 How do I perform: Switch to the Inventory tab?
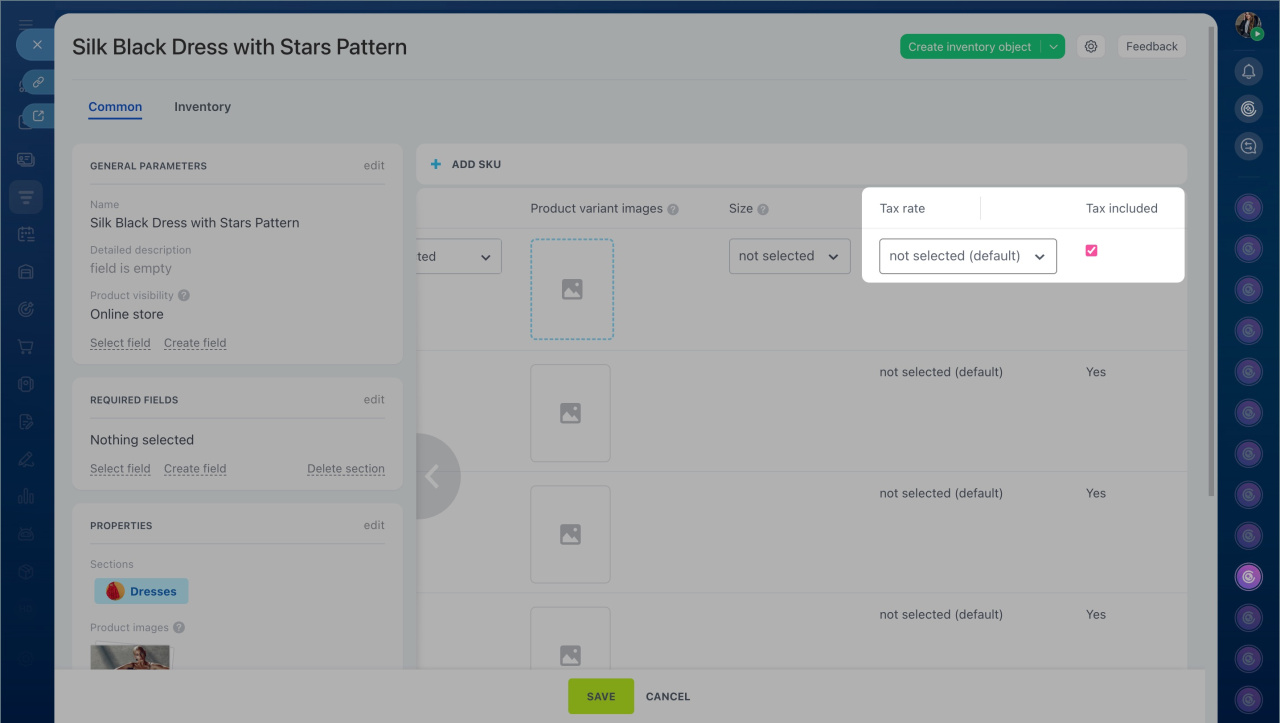(202, 107)
